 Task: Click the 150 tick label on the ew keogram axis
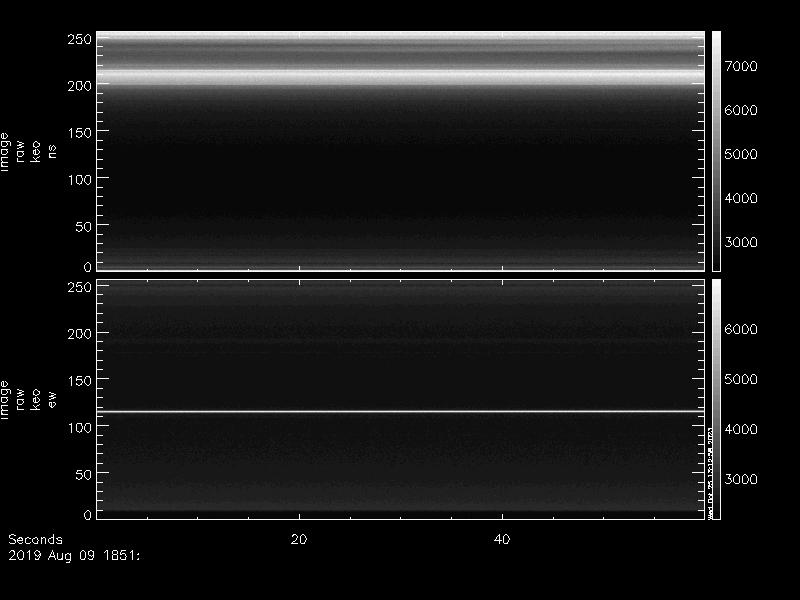80,381
